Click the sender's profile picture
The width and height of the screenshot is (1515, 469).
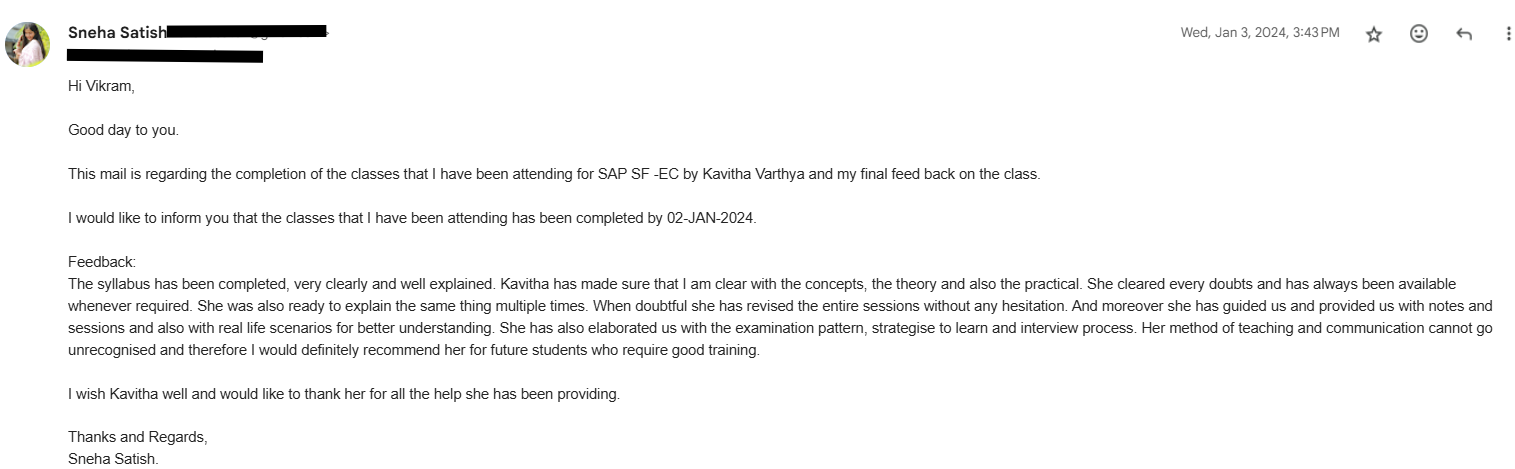click(x=28, y=44)
